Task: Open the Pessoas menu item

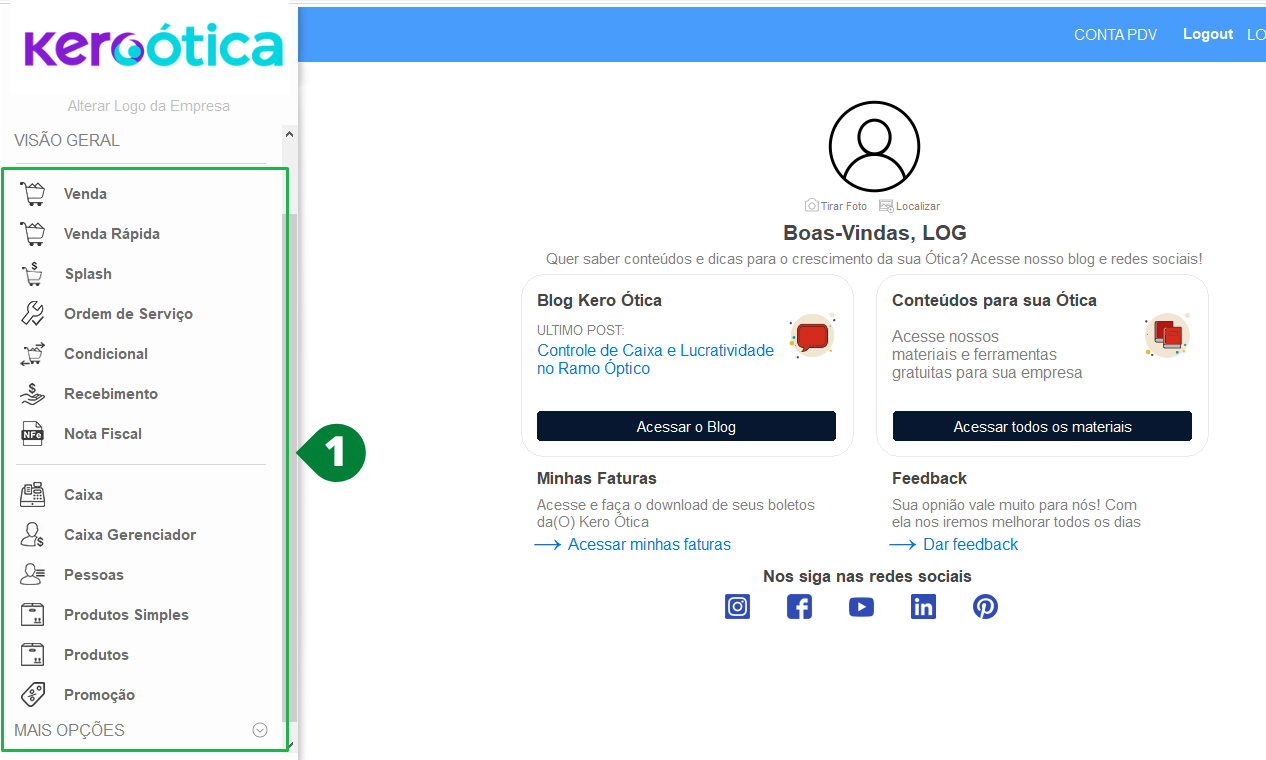Action: tap(94, 574)
